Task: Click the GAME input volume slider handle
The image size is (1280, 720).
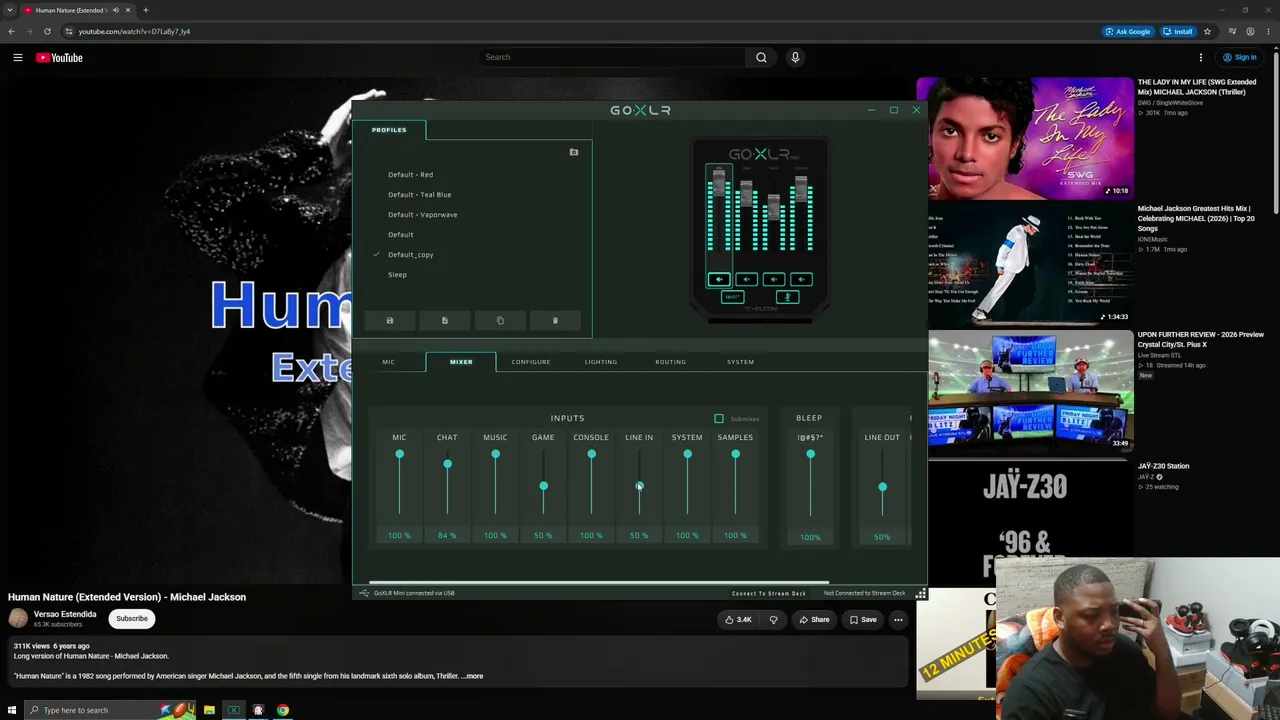Action: 543,487
